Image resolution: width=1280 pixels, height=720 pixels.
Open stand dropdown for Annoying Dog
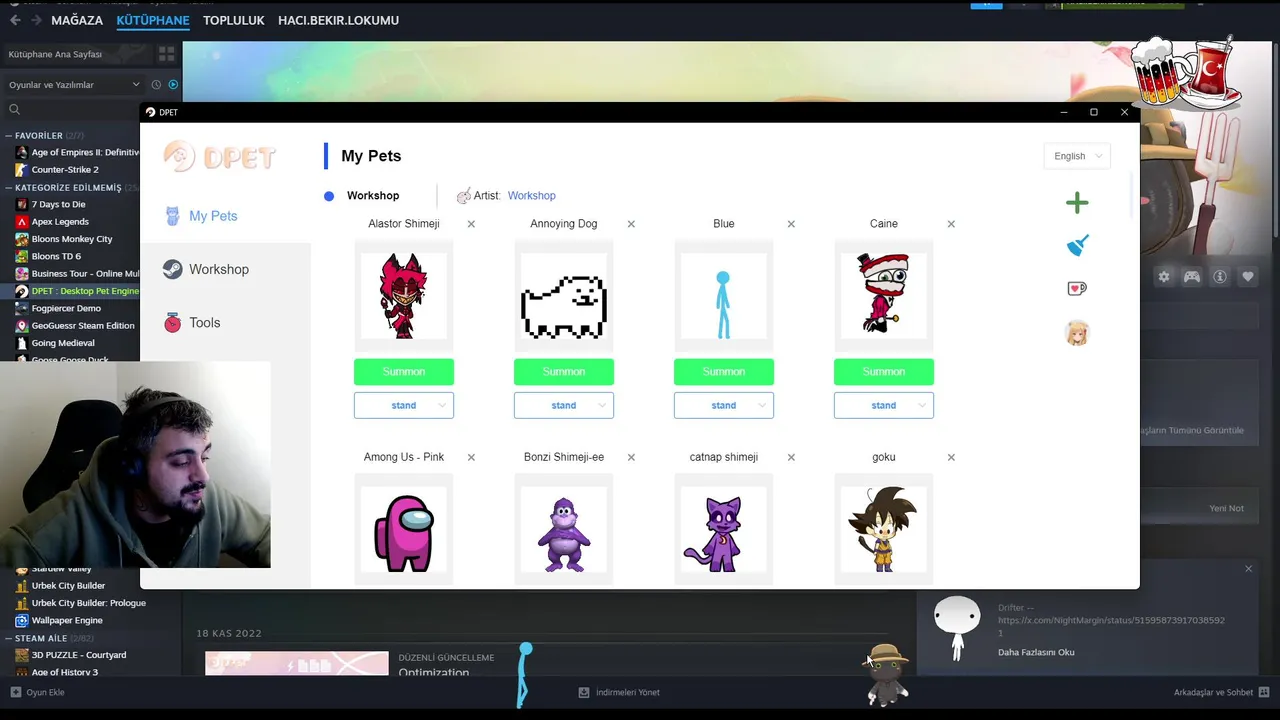(x=564, y=405)
